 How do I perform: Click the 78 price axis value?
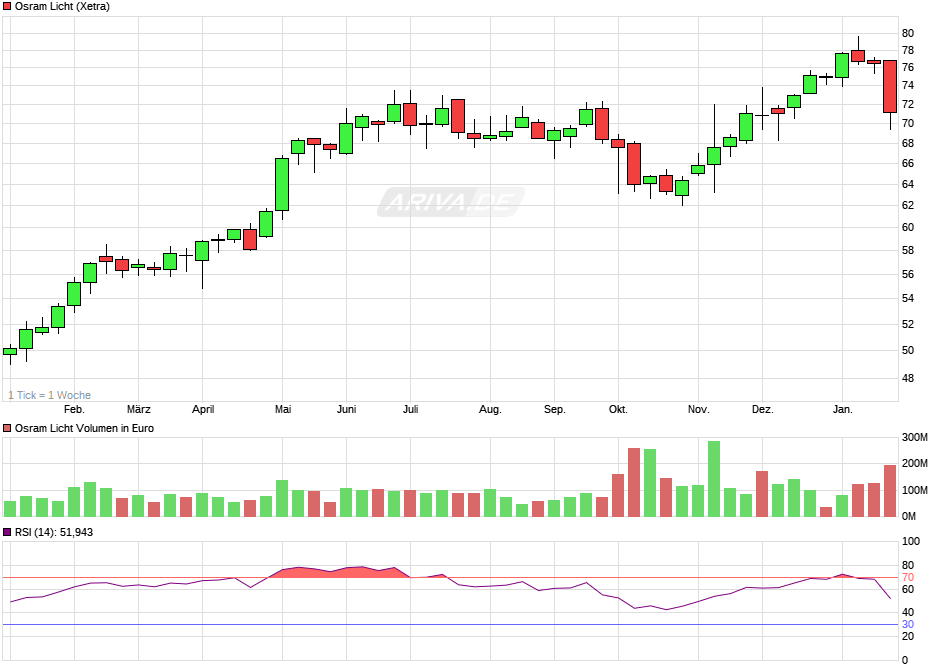pyautogui.click(x=908, y=51)
